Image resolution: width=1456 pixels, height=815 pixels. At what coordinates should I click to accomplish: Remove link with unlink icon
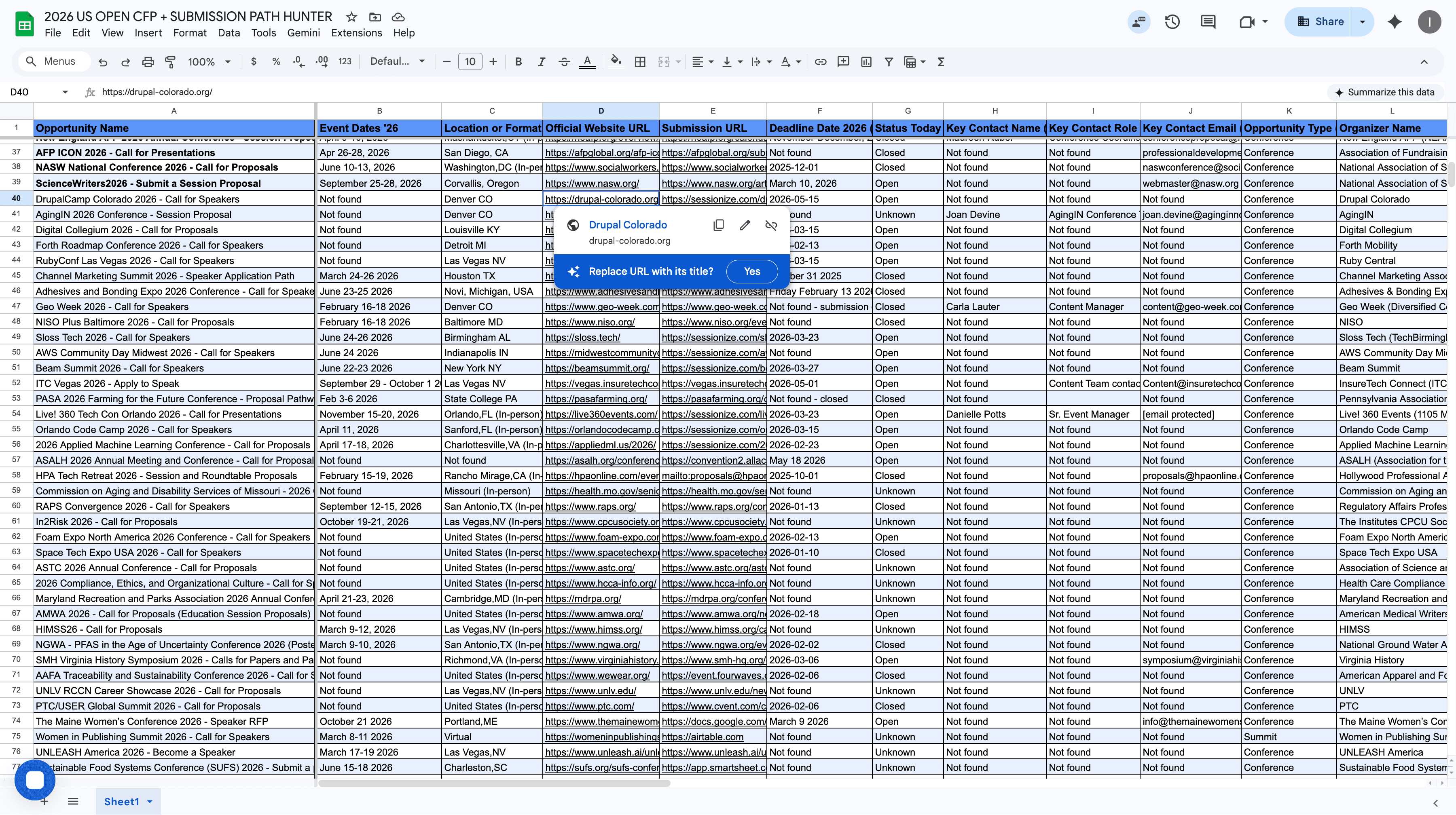771,225
